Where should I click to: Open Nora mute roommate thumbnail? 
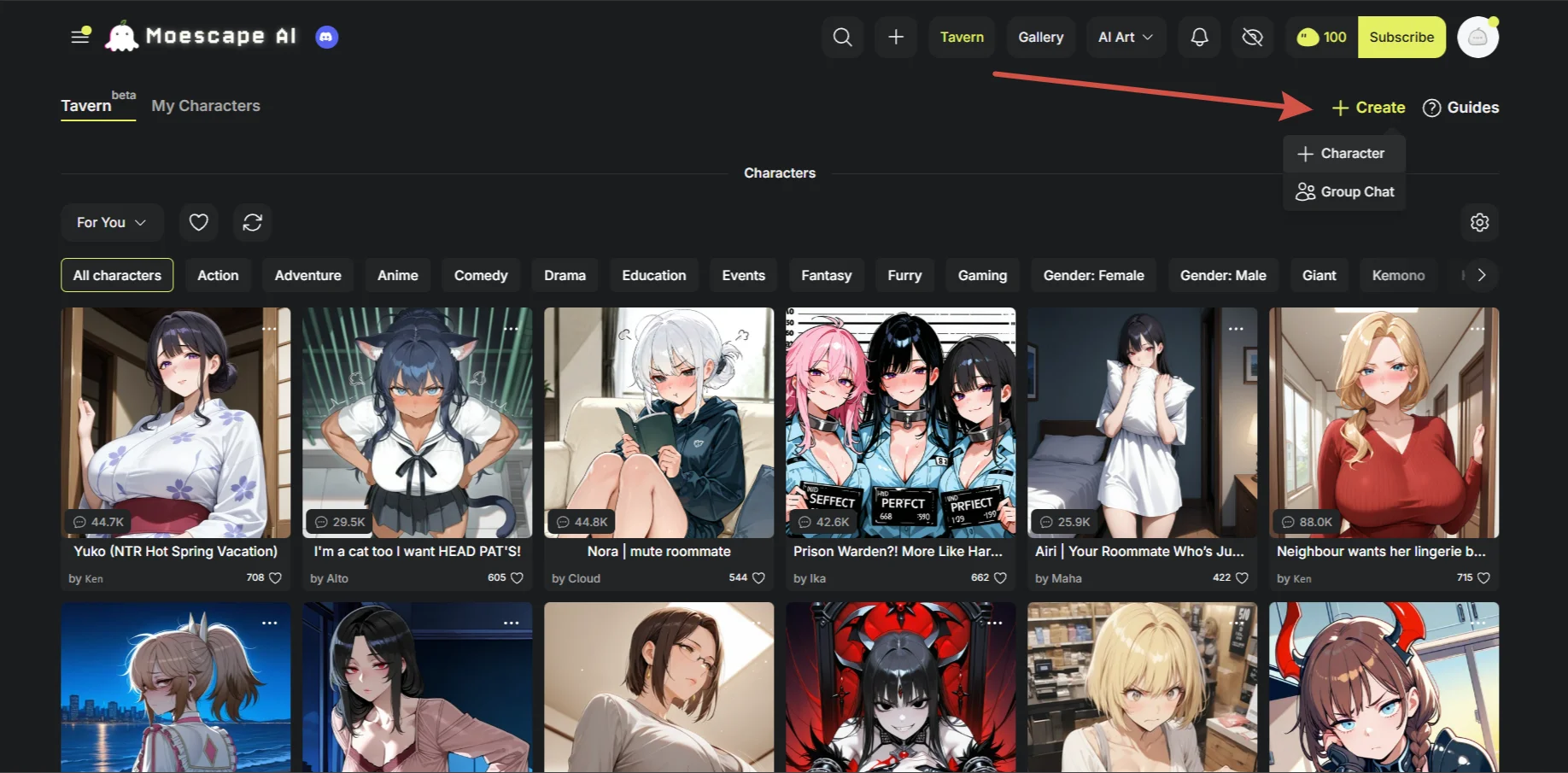pos(659,423)
